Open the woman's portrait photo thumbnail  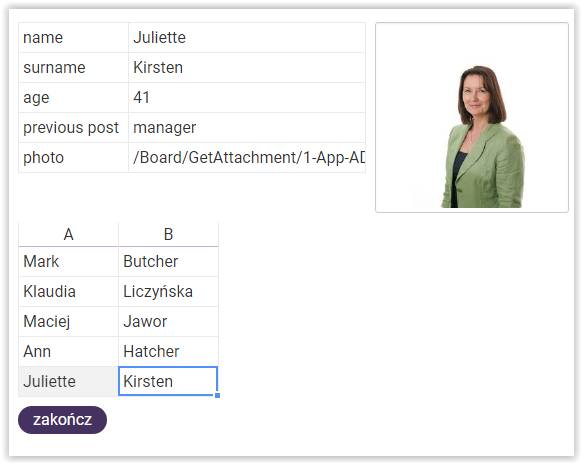(472, 117)
